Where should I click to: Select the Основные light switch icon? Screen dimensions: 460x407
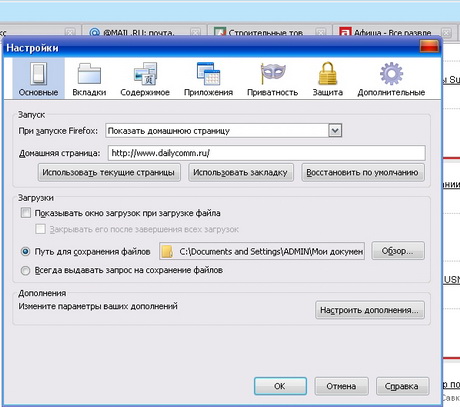[38, 74]
